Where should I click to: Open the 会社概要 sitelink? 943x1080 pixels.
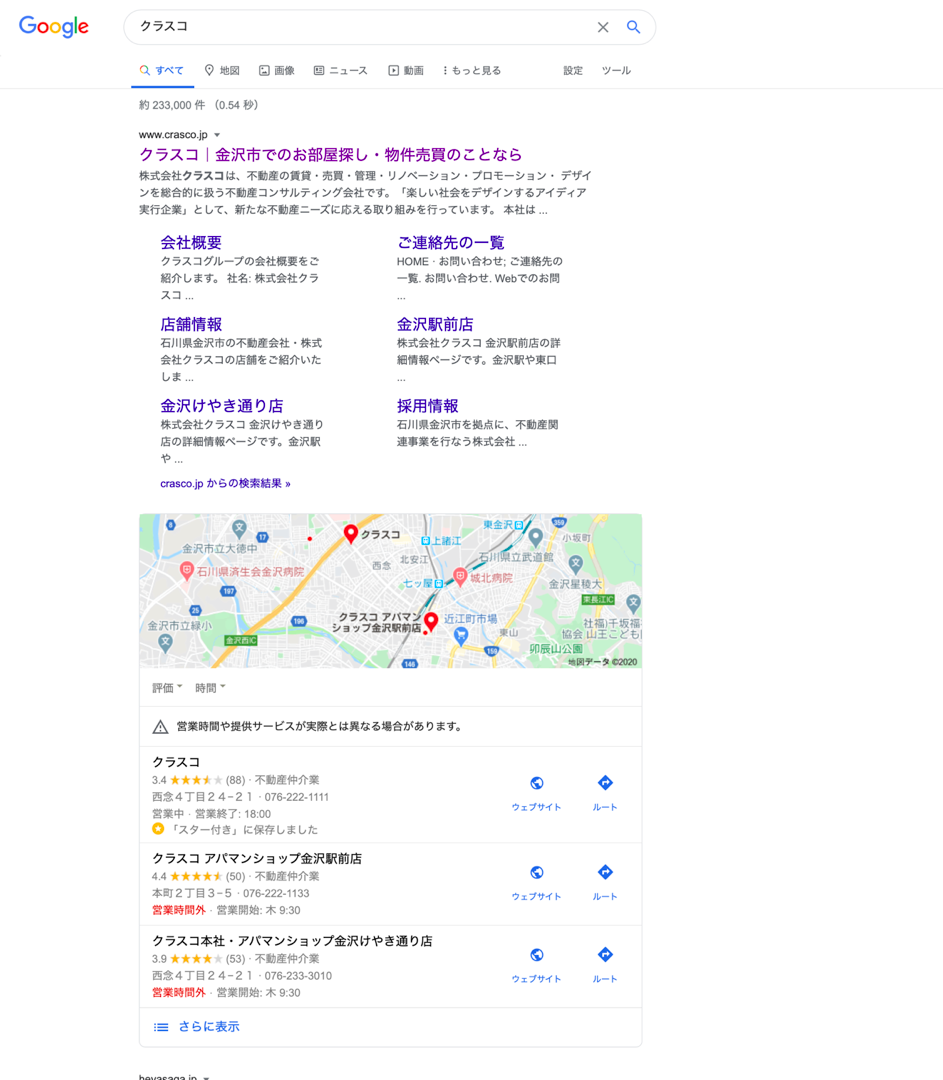(191, 242)
